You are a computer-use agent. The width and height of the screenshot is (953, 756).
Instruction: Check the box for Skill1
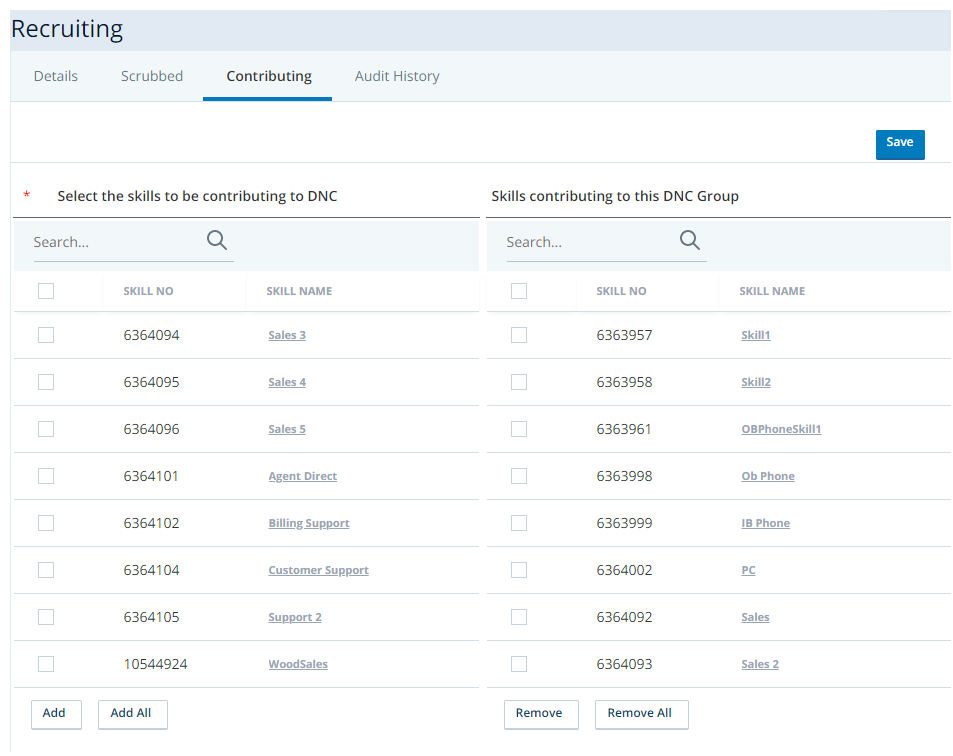coord(519,335)
